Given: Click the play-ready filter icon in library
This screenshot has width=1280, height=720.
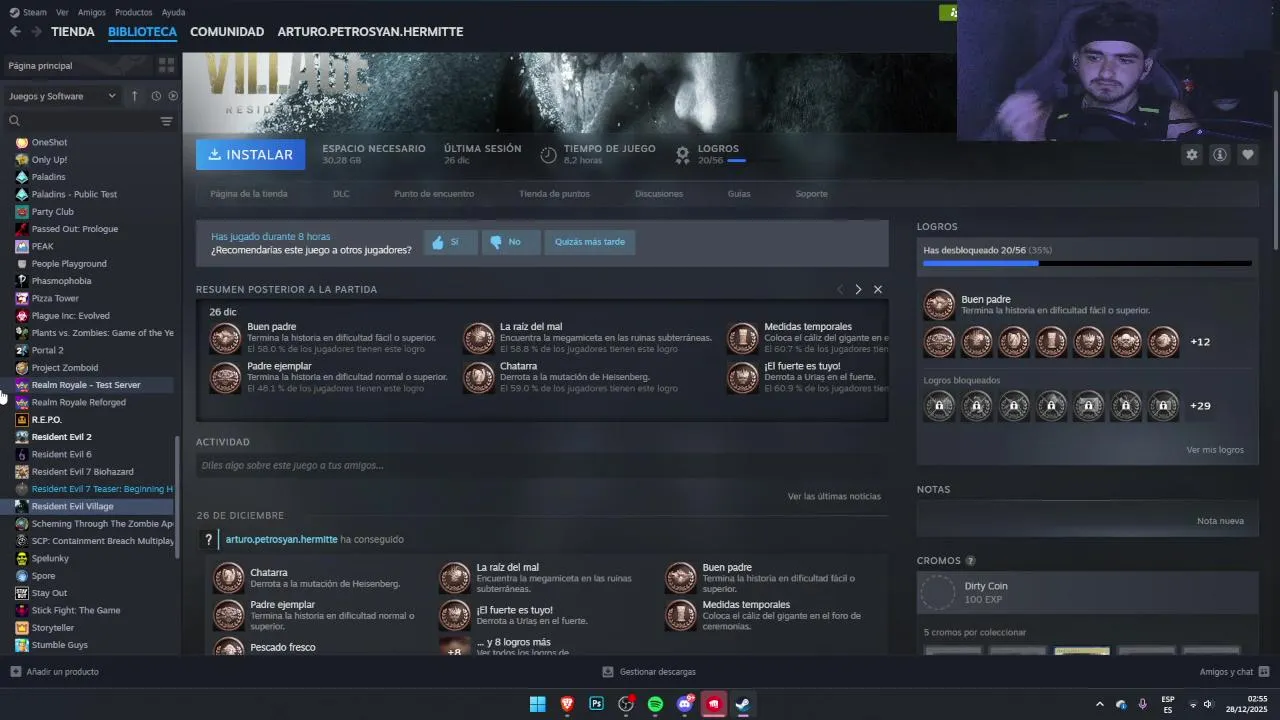Looking at the screenshot, I should [173, 96].
